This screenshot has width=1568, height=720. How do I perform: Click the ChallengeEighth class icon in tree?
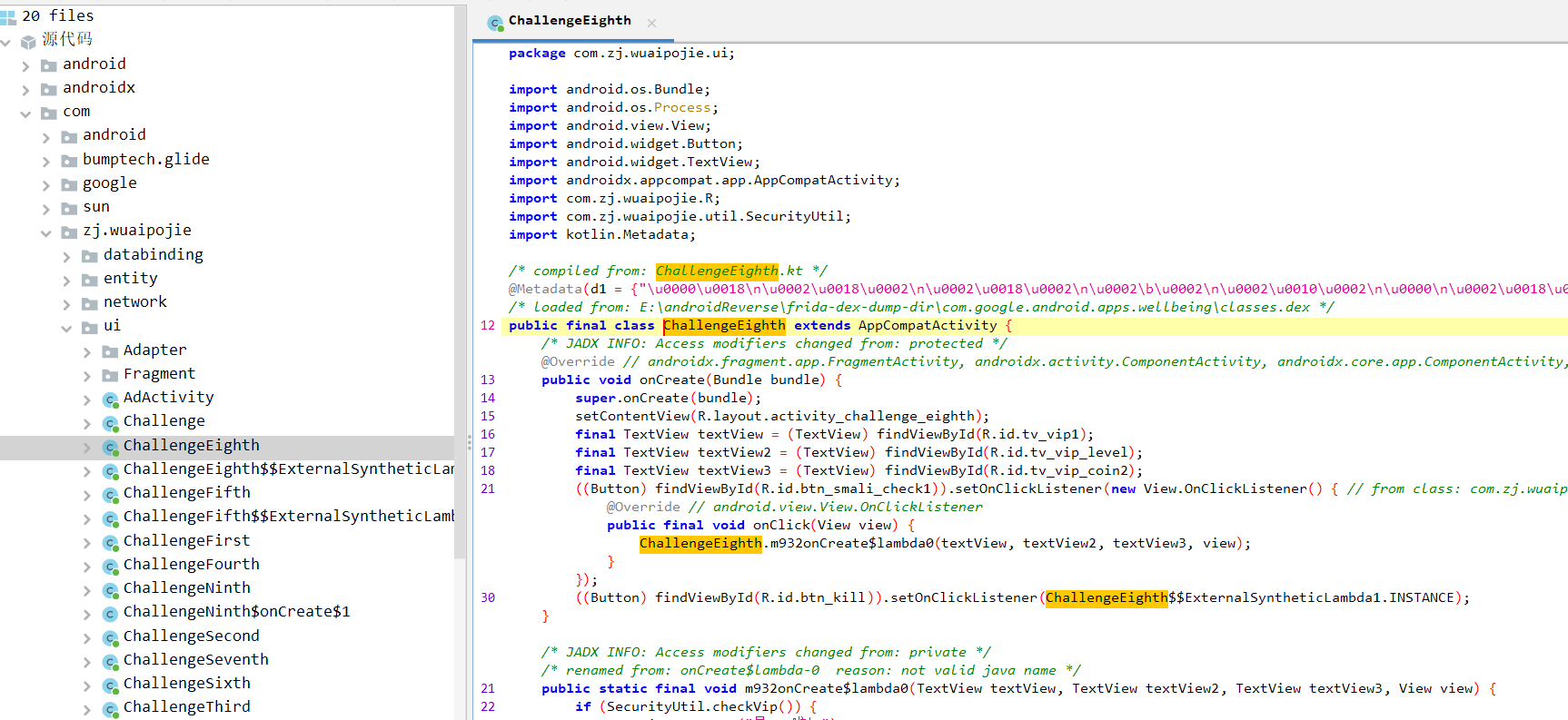click(110, 447)
